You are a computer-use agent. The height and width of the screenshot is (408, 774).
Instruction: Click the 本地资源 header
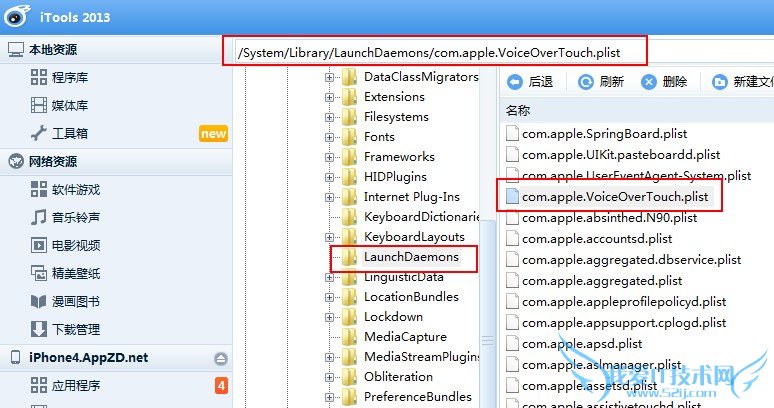click(53, 49)
